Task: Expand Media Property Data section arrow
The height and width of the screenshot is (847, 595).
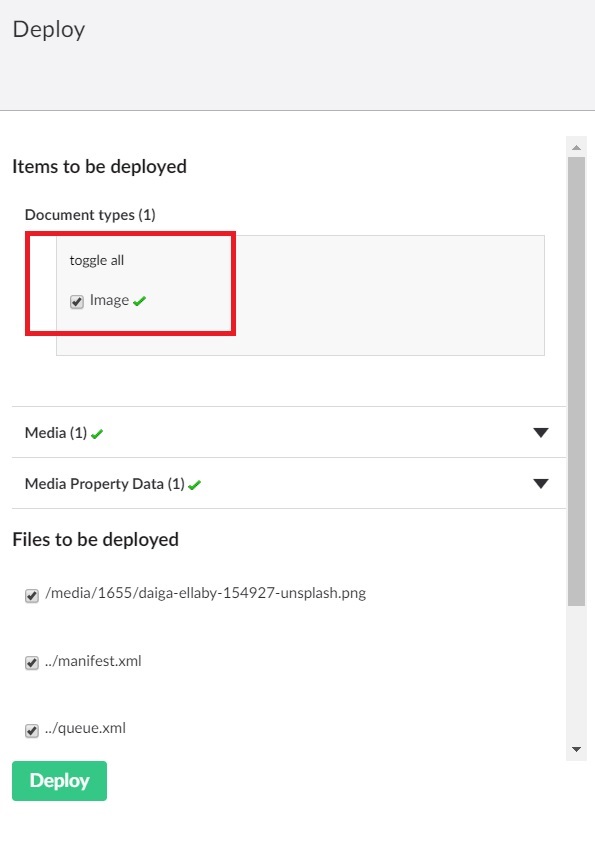Action: tap(540, 483)
